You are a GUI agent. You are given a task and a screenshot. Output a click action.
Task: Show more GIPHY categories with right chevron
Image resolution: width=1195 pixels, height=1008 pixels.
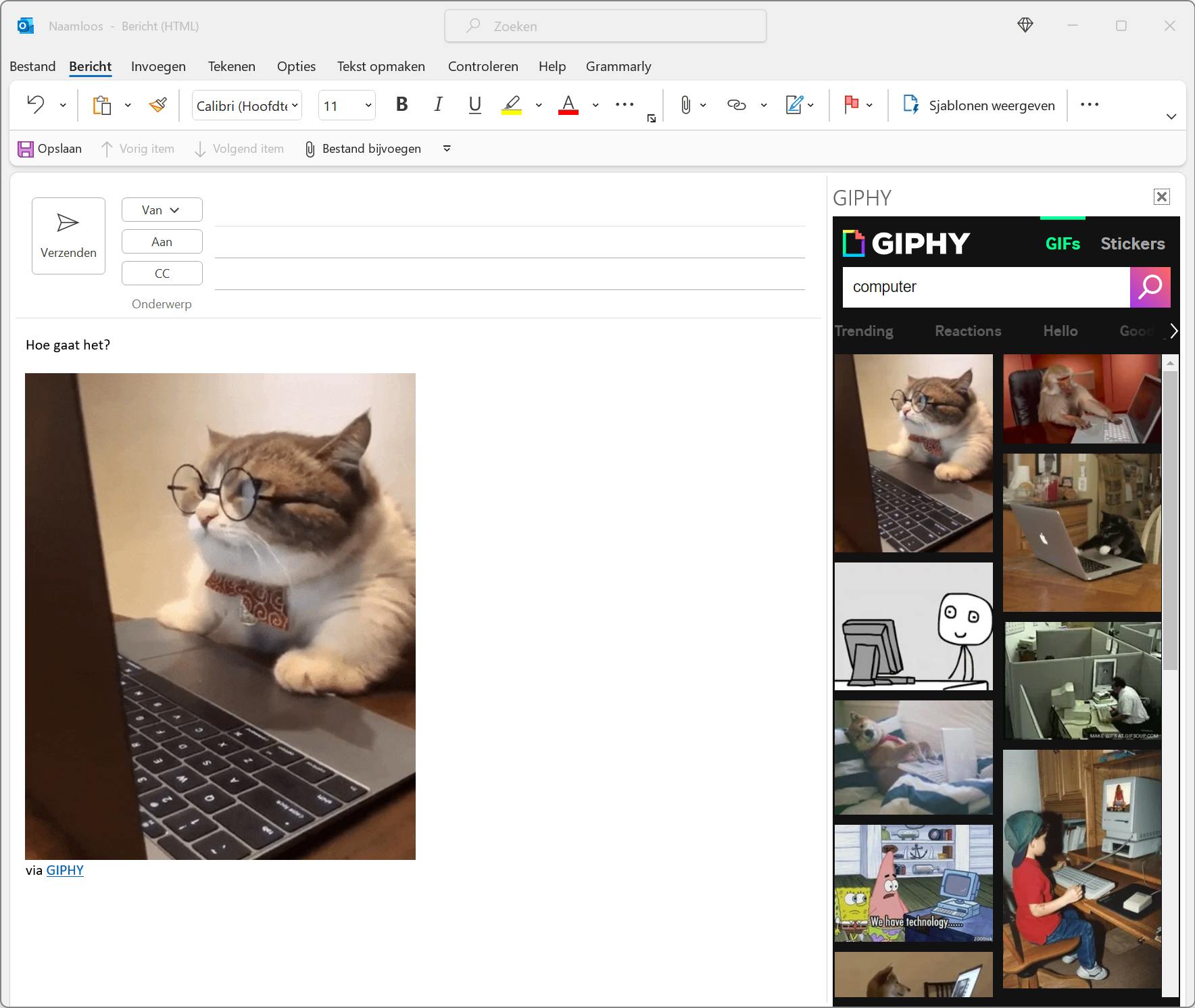[x=1174, y=331]
